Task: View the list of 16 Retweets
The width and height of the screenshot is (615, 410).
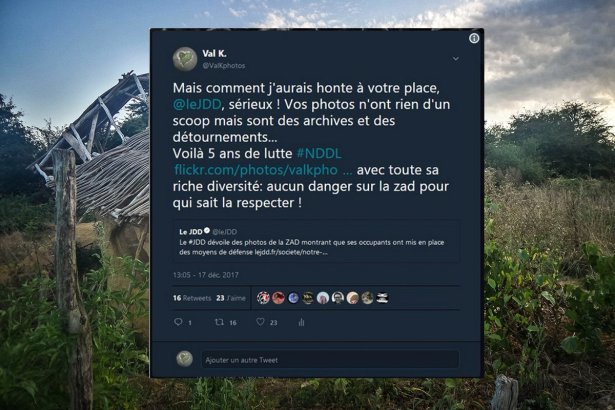Action: pos(192,298)
